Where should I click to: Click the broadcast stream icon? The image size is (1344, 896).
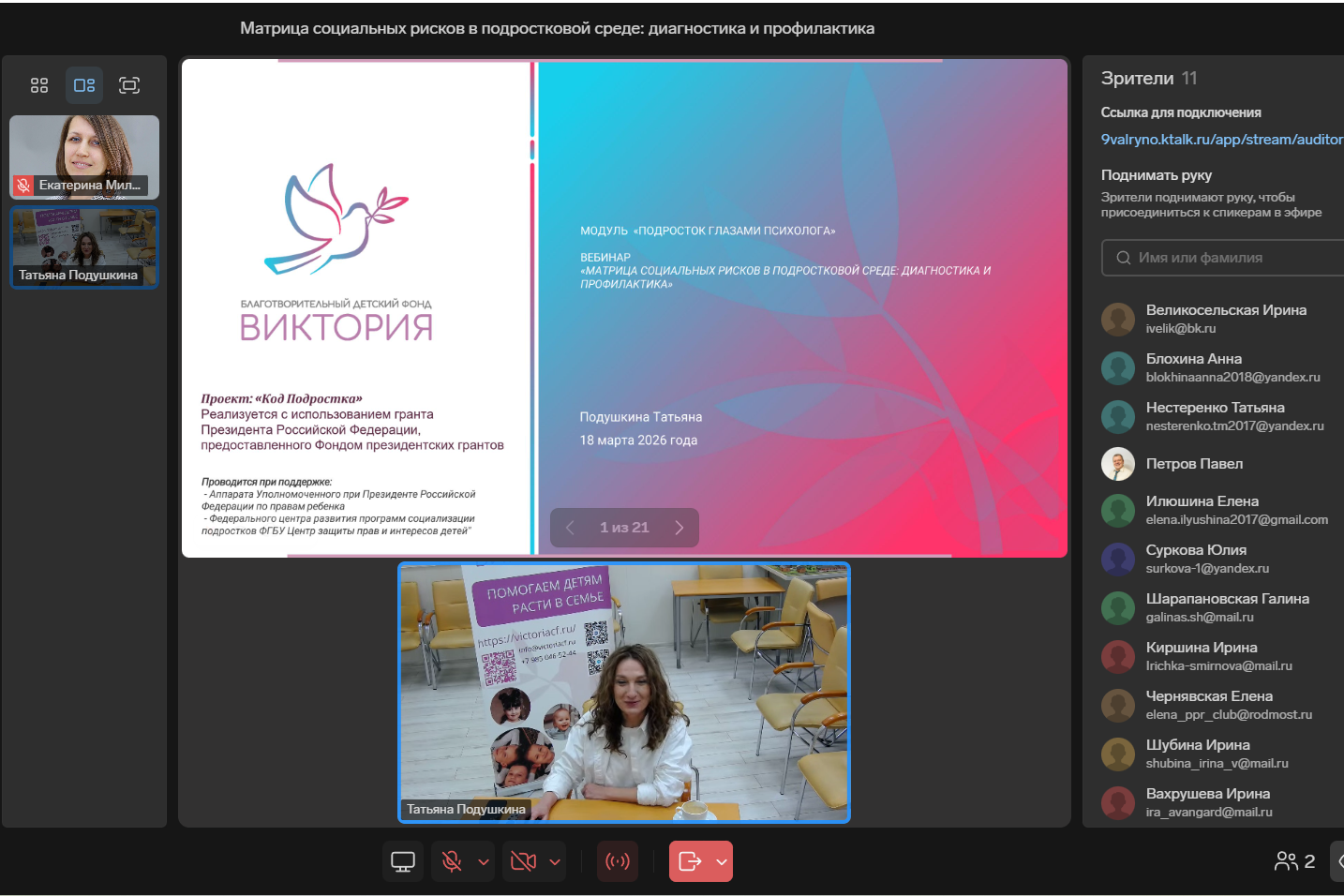coord(618,861)
